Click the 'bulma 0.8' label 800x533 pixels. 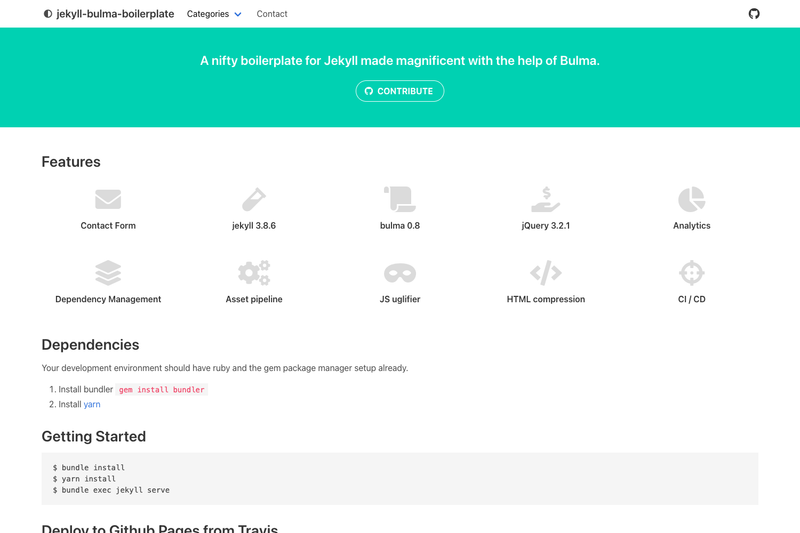point(399,225)
